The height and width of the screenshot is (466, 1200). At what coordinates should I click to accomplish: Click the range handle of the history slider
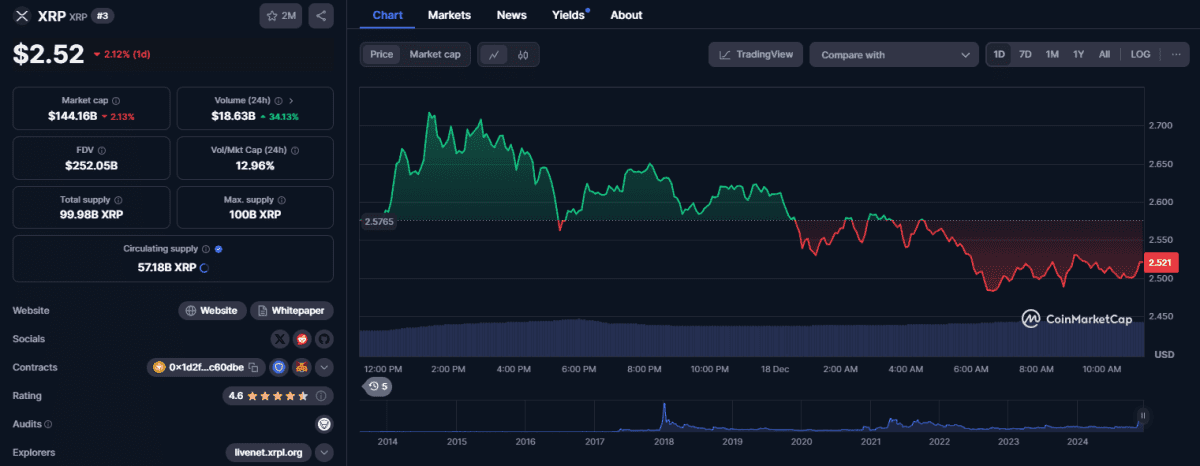point(1142,415)
